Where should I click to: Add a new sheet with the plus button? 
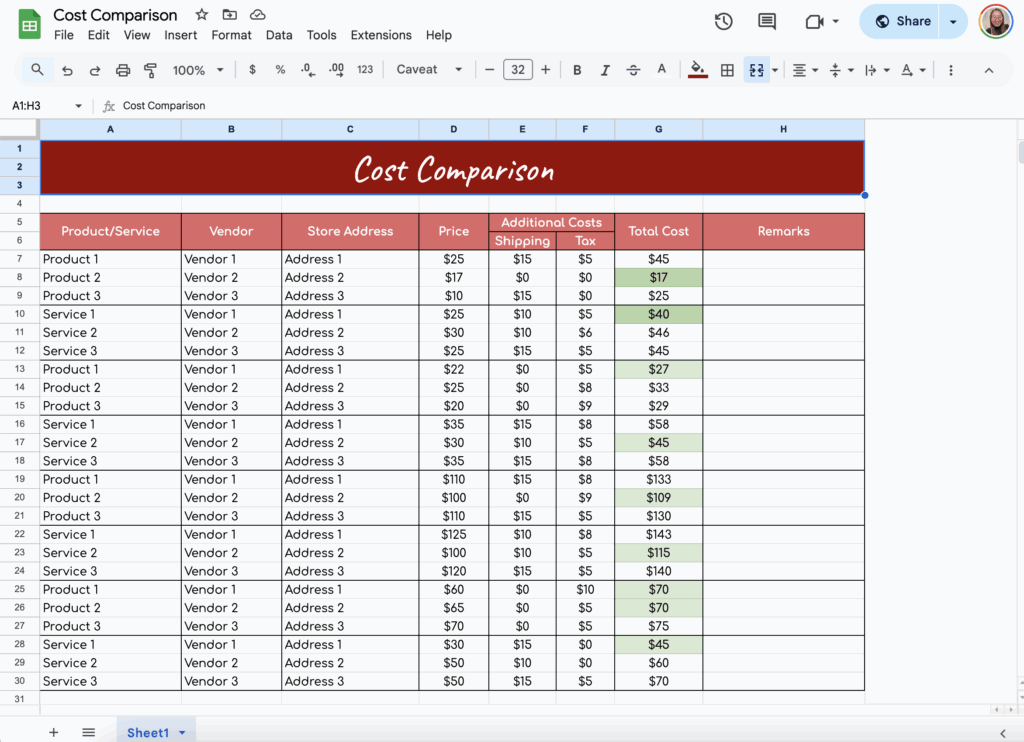(x=53, y=732)
